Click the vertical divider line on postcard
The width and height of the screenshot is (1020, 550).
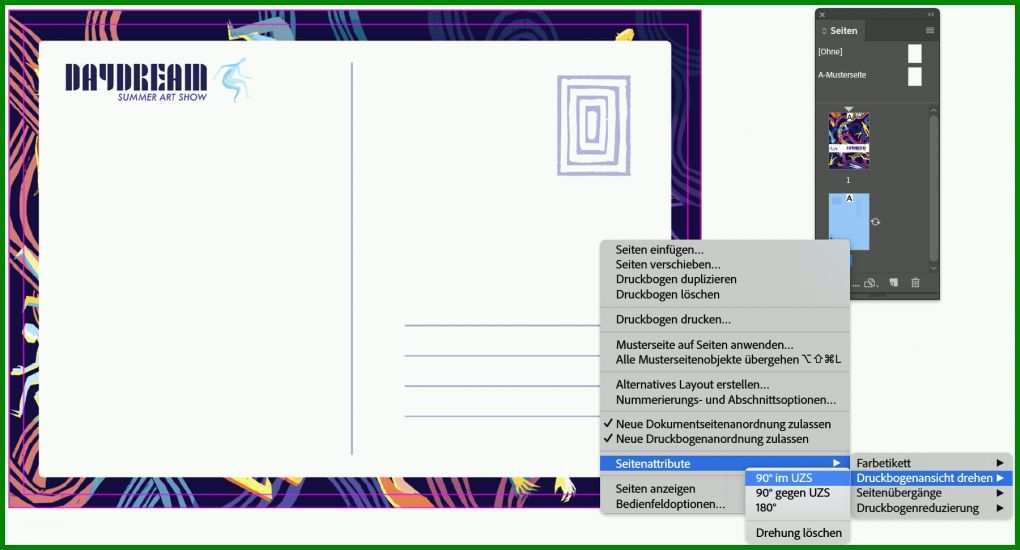click(x=352, y=258)
